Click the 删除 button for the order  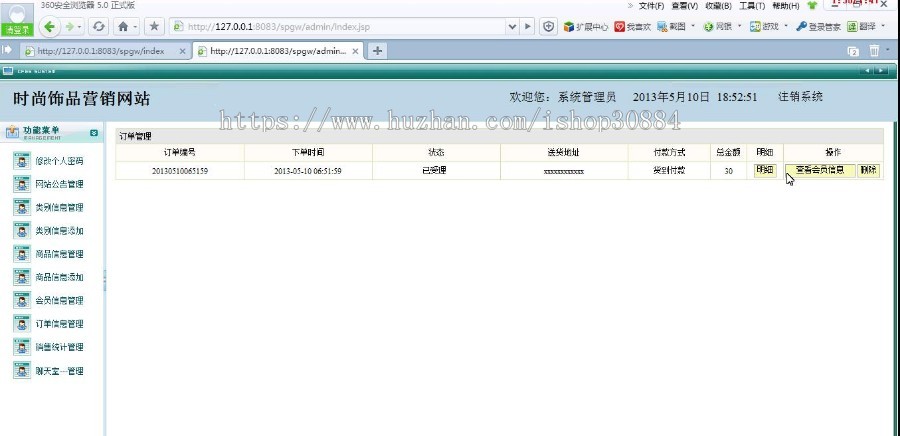tap(868, 170)
